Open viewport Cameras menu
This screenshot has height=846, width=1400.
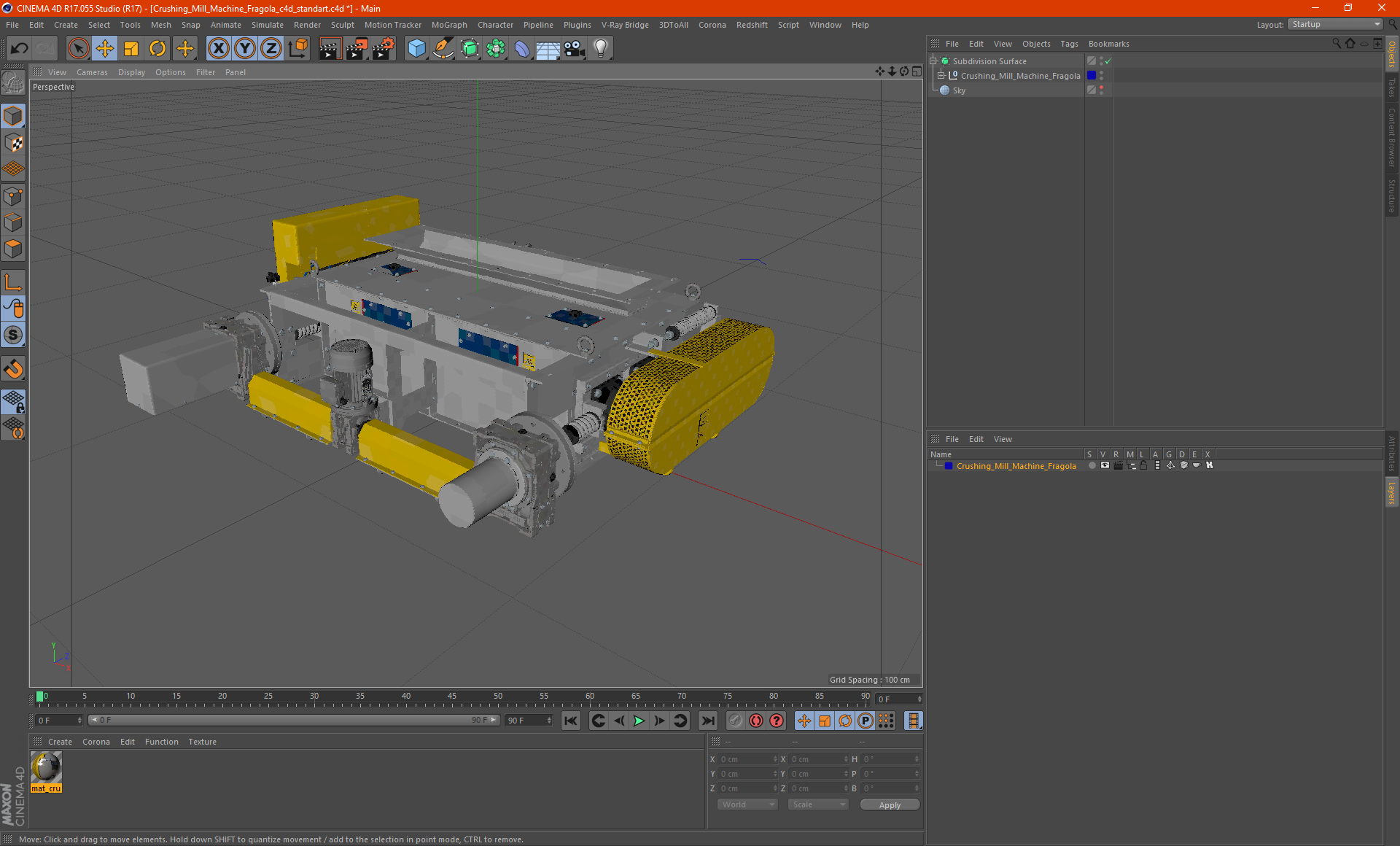click(x=92, y=72)
